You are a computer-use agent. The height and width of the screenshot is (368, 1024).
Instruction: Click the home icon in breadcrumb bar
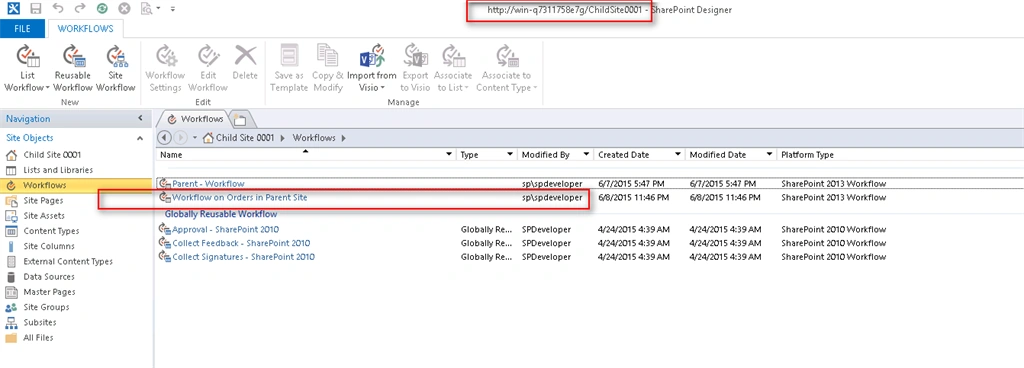(x=208, y=138)
